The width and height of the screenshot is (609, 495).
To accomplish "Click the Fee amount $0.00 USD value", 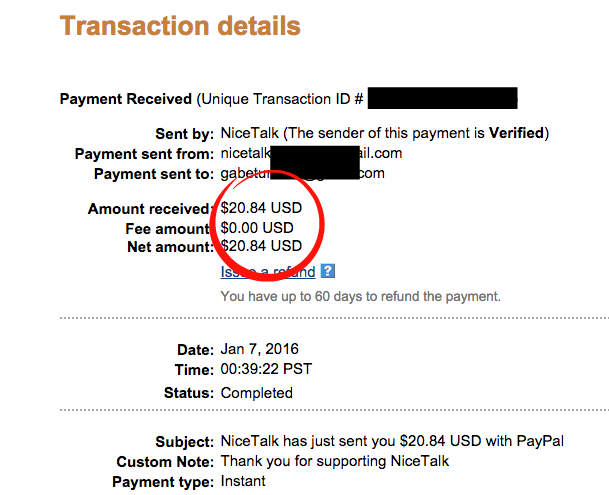I will tap(257, 228).
